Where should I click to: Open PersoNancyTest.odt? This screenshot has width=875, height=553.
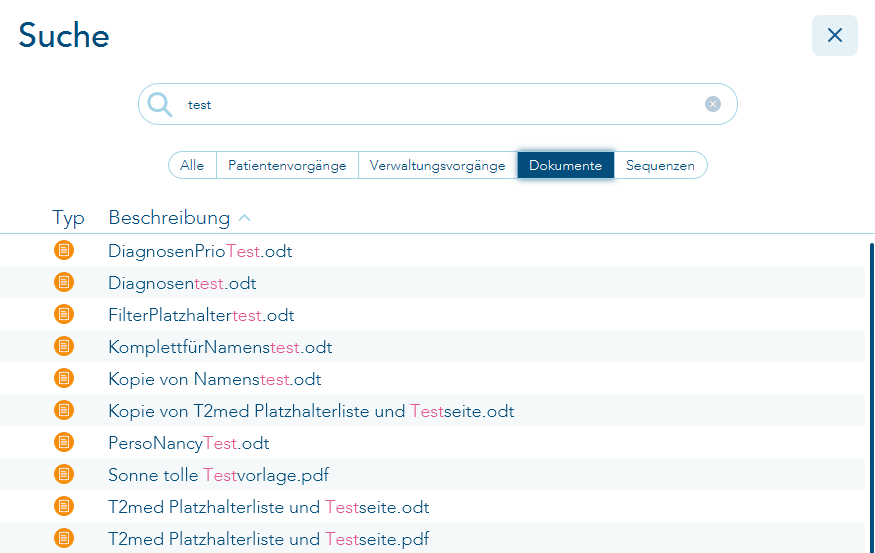pyautogui.click(x=189, y=443)
